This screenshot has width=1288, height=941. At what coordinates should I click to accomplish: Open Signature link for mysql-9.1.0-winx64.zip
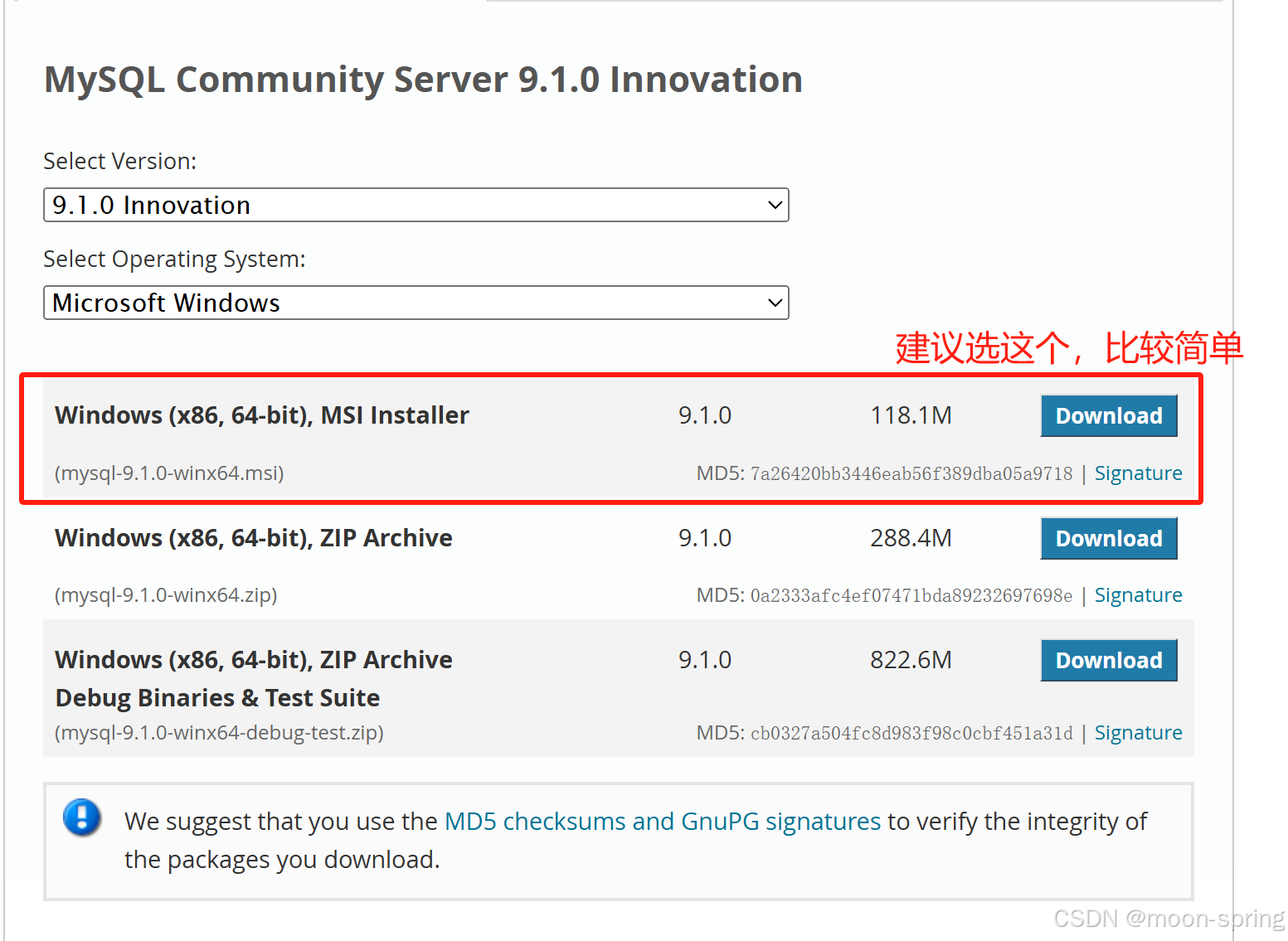pos(1138,595)
